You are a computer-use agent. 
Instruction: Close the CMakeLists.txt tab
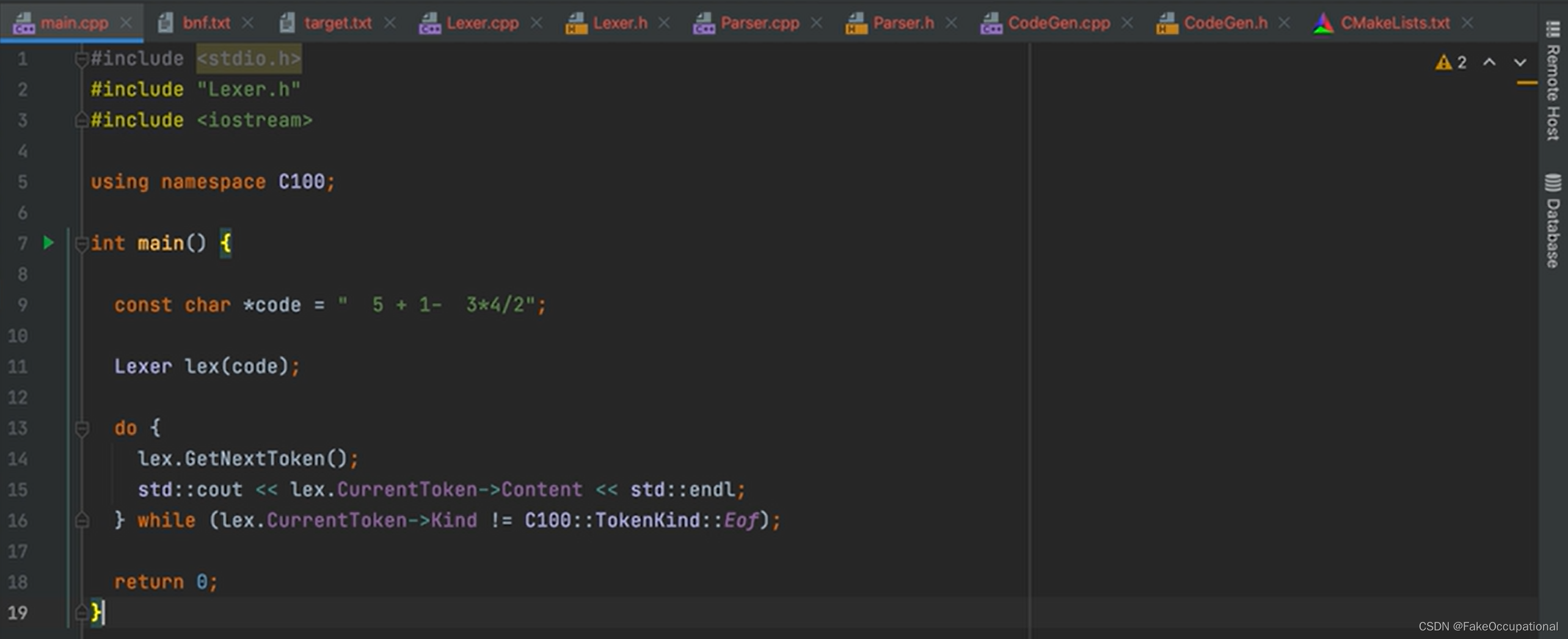pyautogui.click(x=1467, y=23)
